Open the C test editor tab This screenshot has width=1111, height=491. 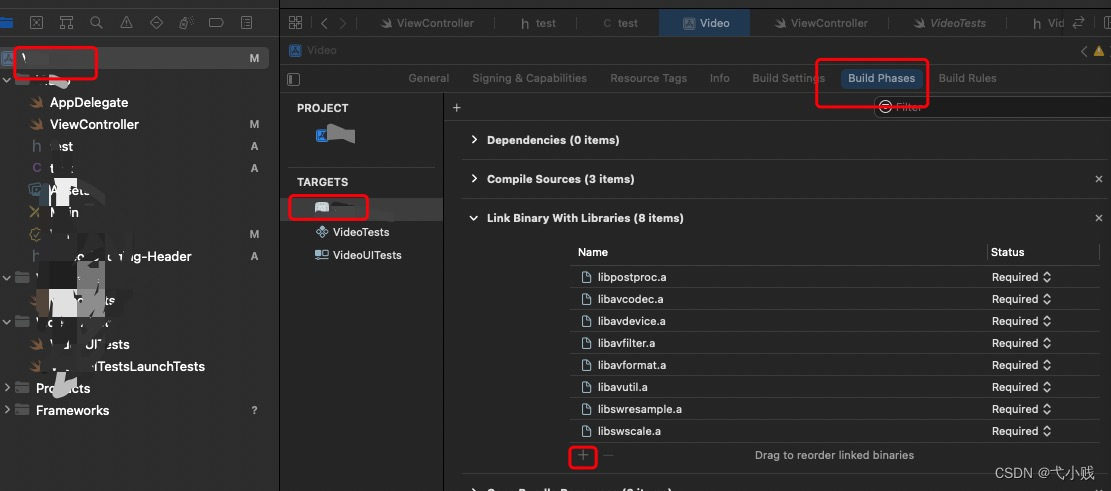coord(620,23)
